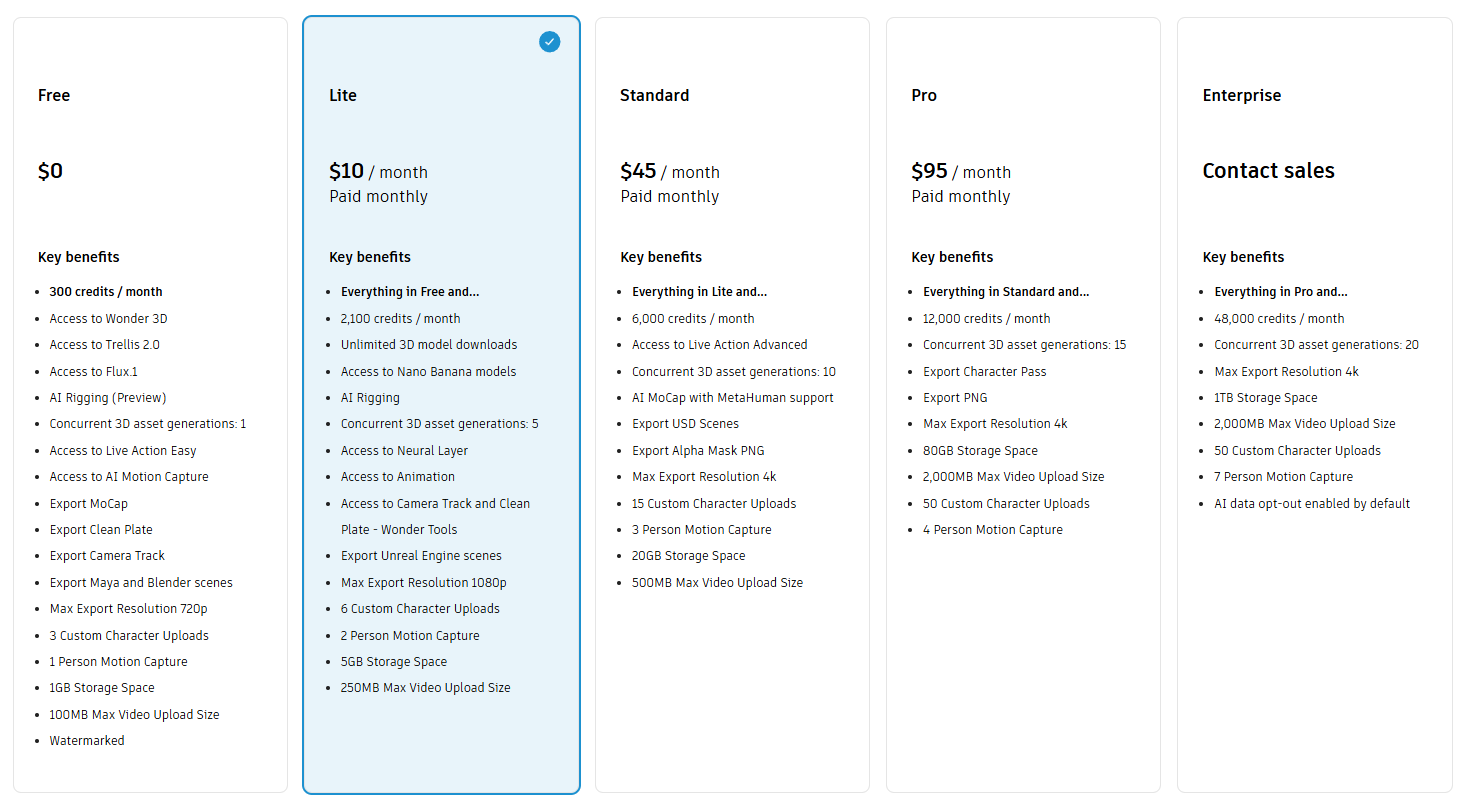Click Access to Nano Banana models
Image resolution: width=1463 pixels, height=804 pixels.
(428, 372)
